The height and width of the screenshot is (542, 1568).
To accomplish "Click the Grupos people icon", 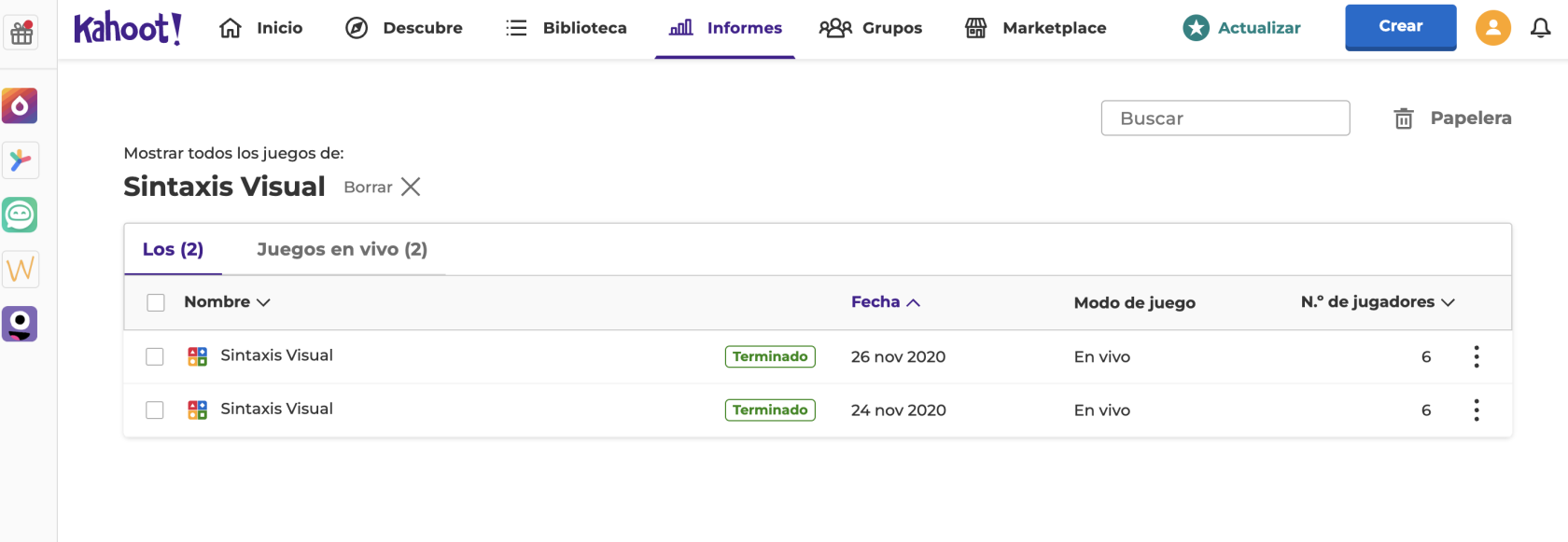I will coord(835,28).
